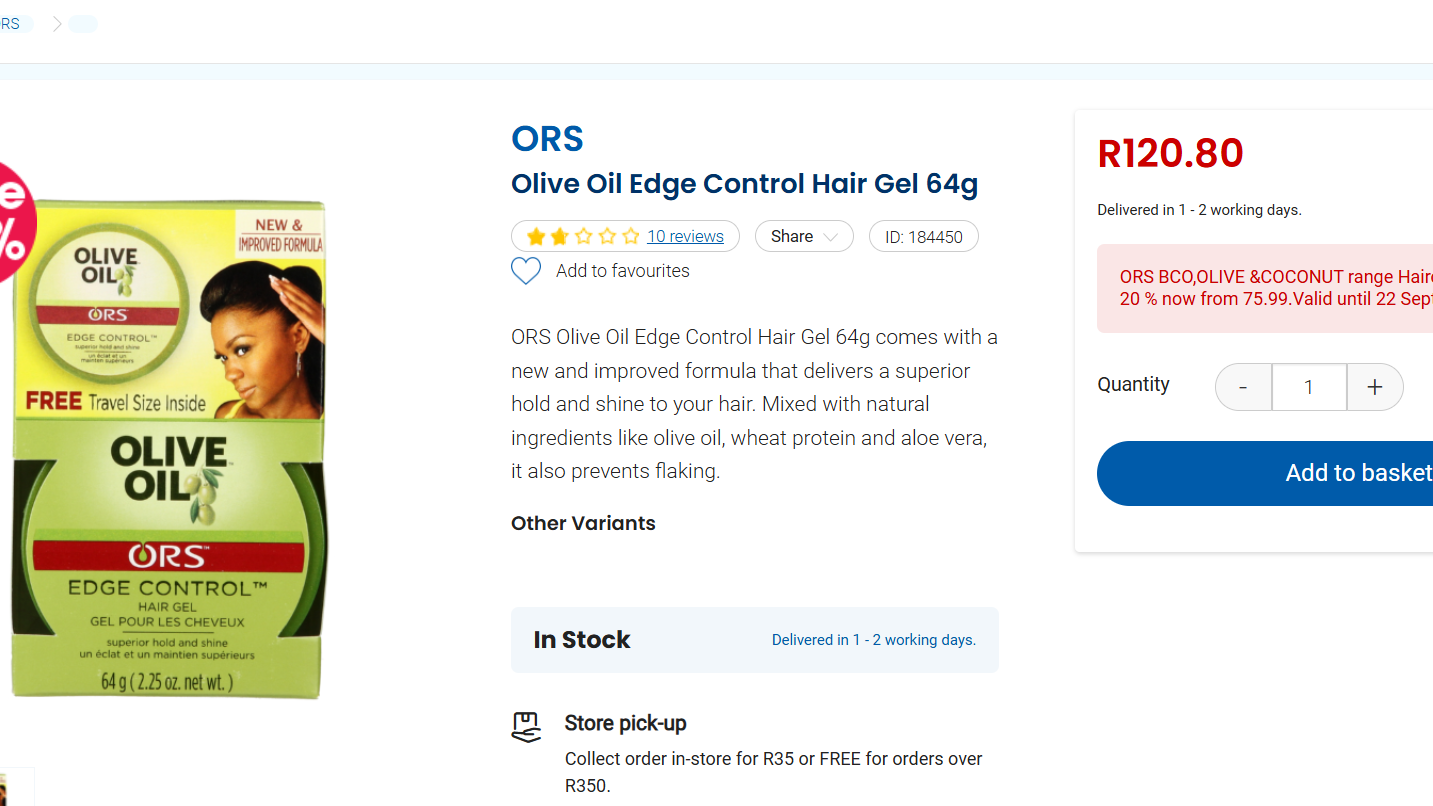Image resolution: width=1433 pixels, height=806 pixels.
Task: Open the ORS brand heading link
Action: pyautogui.click(x=547, y=139)
